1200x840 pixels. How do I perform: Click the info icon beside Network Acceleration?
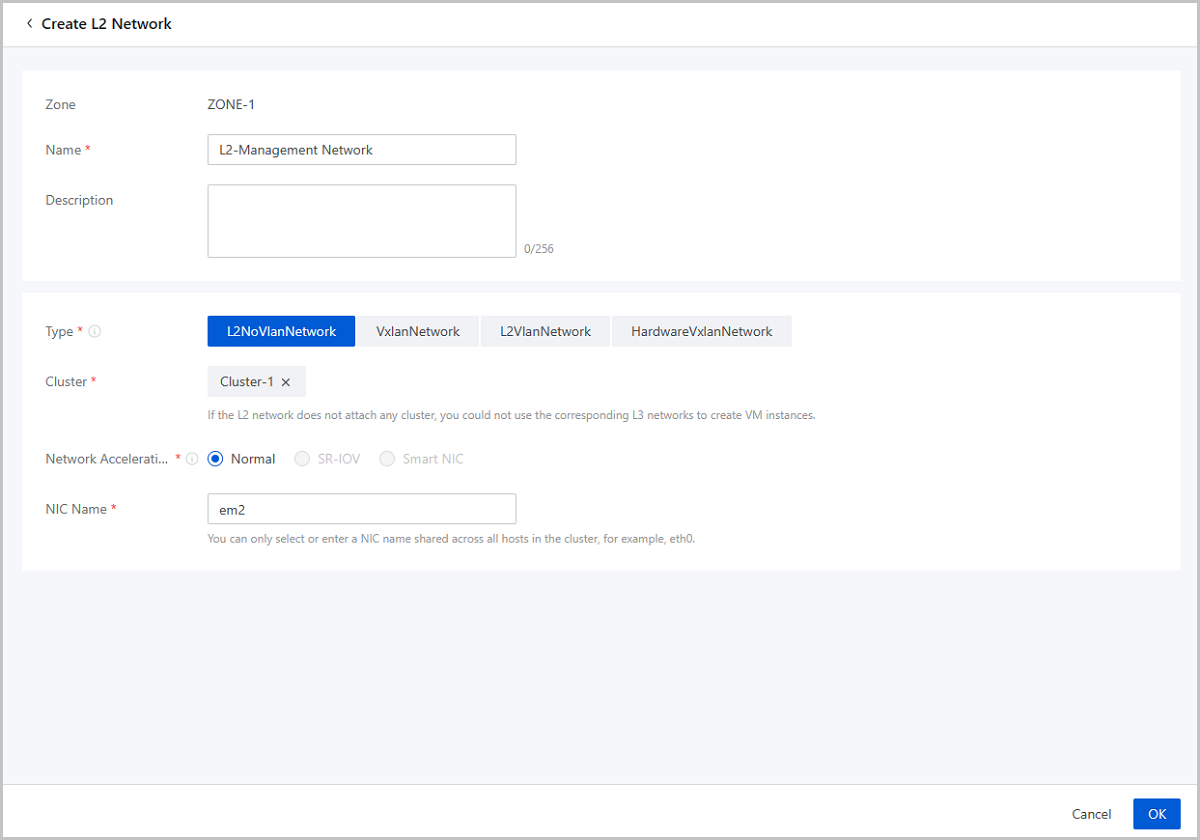point(192,459)
